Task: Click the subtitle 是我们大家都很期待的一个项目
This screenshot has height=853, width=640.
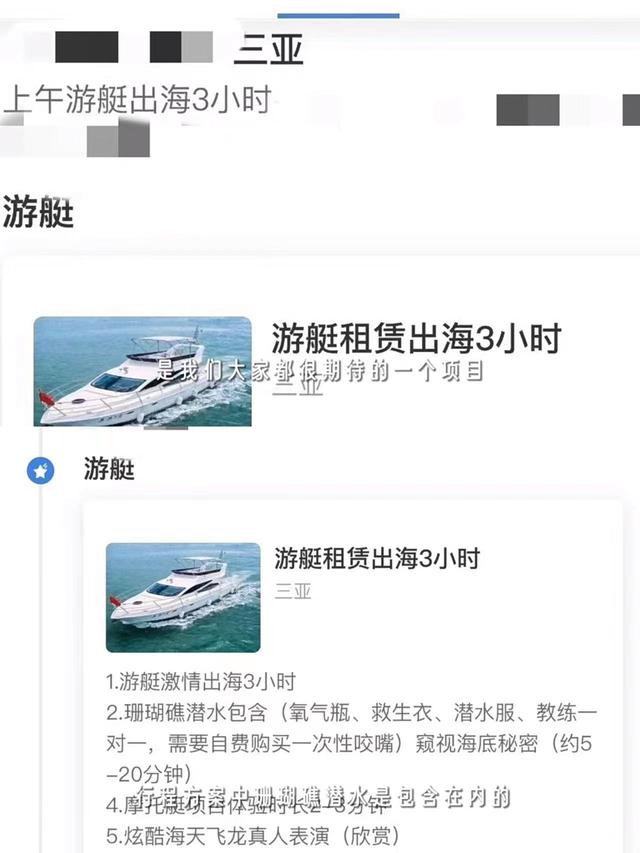Action: click(x=320, y=371)
